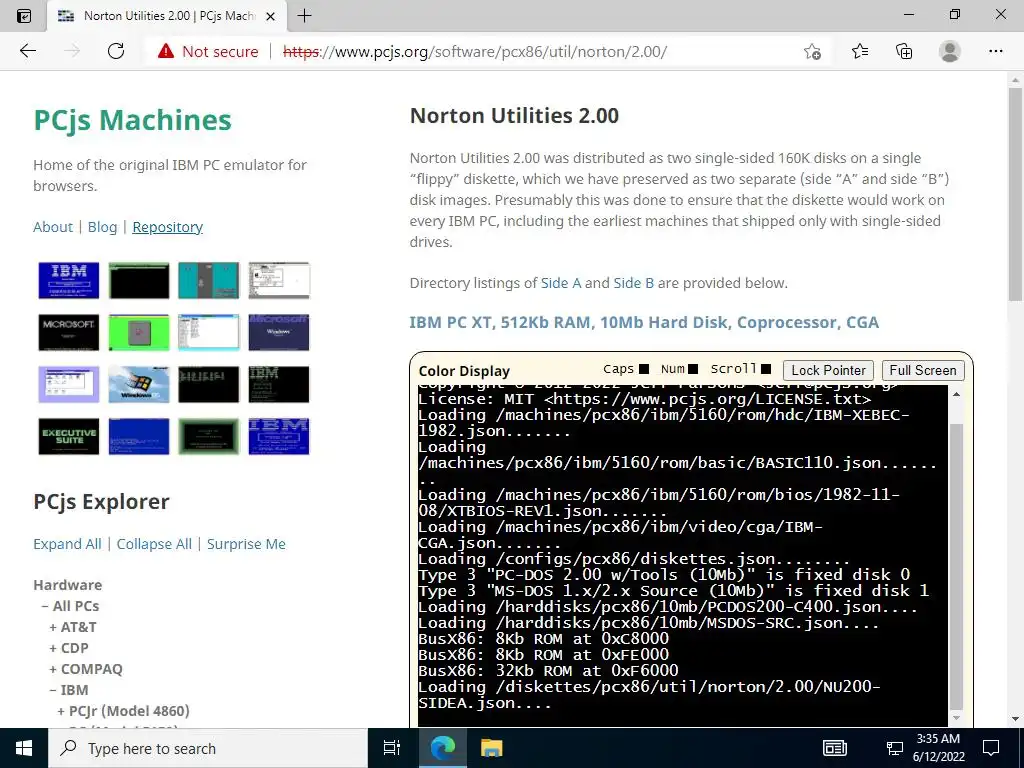
Task: Open the MICROSOFT black screen thumbnail
Action: pyautogui.click(x=69, y=332)
